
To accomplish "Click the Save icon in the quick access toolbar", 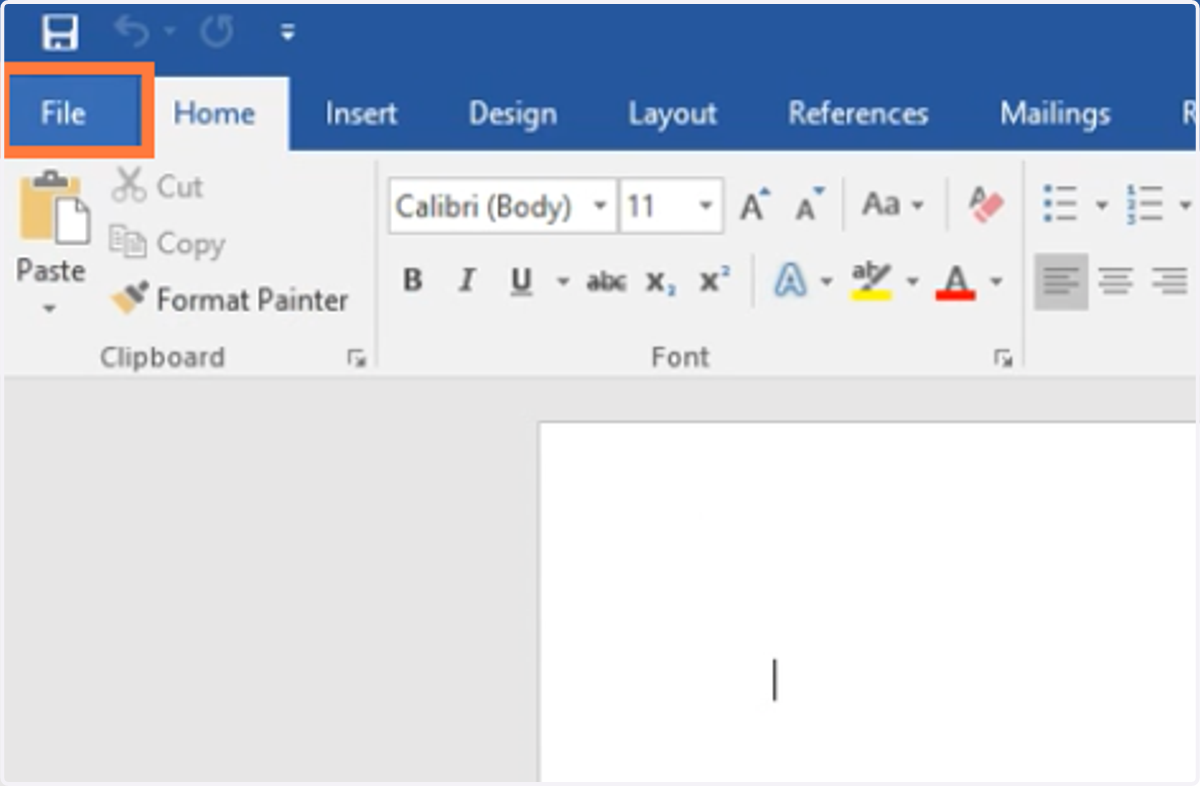I will (59, 33).
